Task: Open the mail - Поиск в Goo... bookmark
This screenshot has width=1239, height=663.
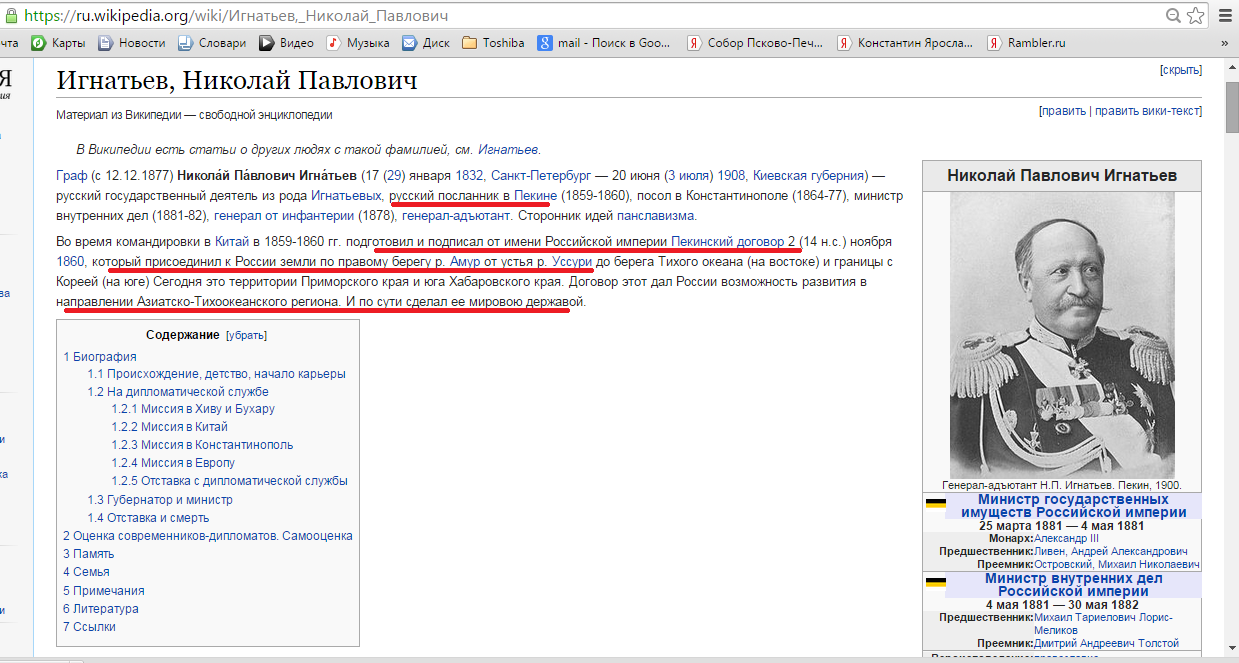Action: (605, 43)
